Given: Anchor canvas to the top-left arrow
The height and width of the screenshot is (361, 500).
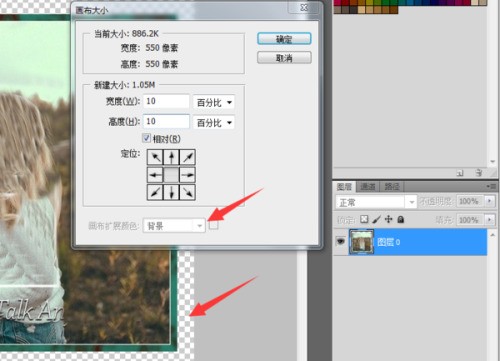Looking at the screenshot, I should pyautogui.click(x=155, y=157).
